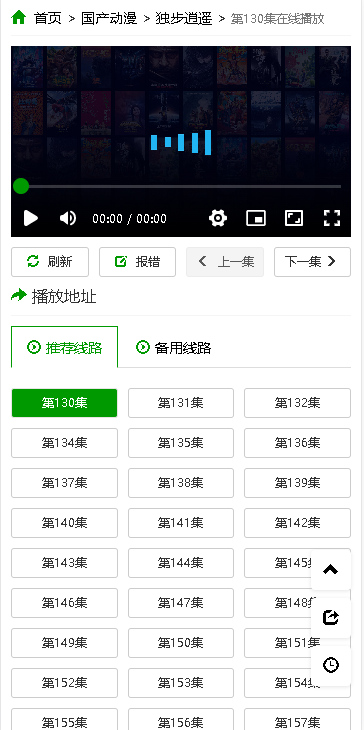The width and height of the screenshot is (364, 730).
Task: Open the 国产动漫 breadcrumb link
Action: tap(109, 19)
